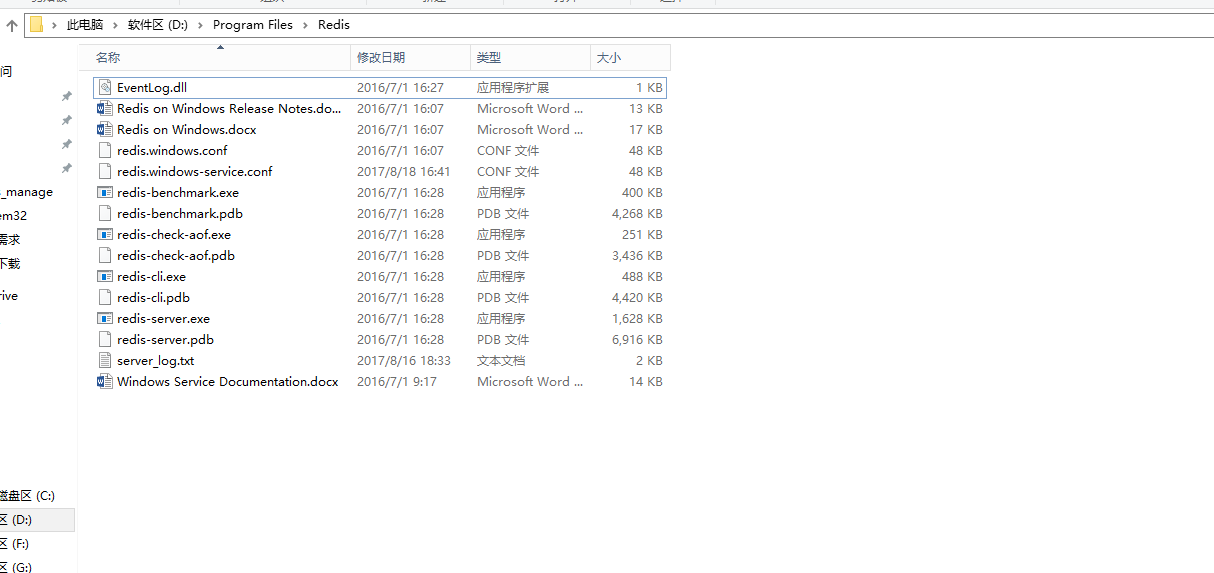Screen dimensions: 1214x573
Task: Click the file name redis.windows-service.conf
Action: tap(194, 172)
